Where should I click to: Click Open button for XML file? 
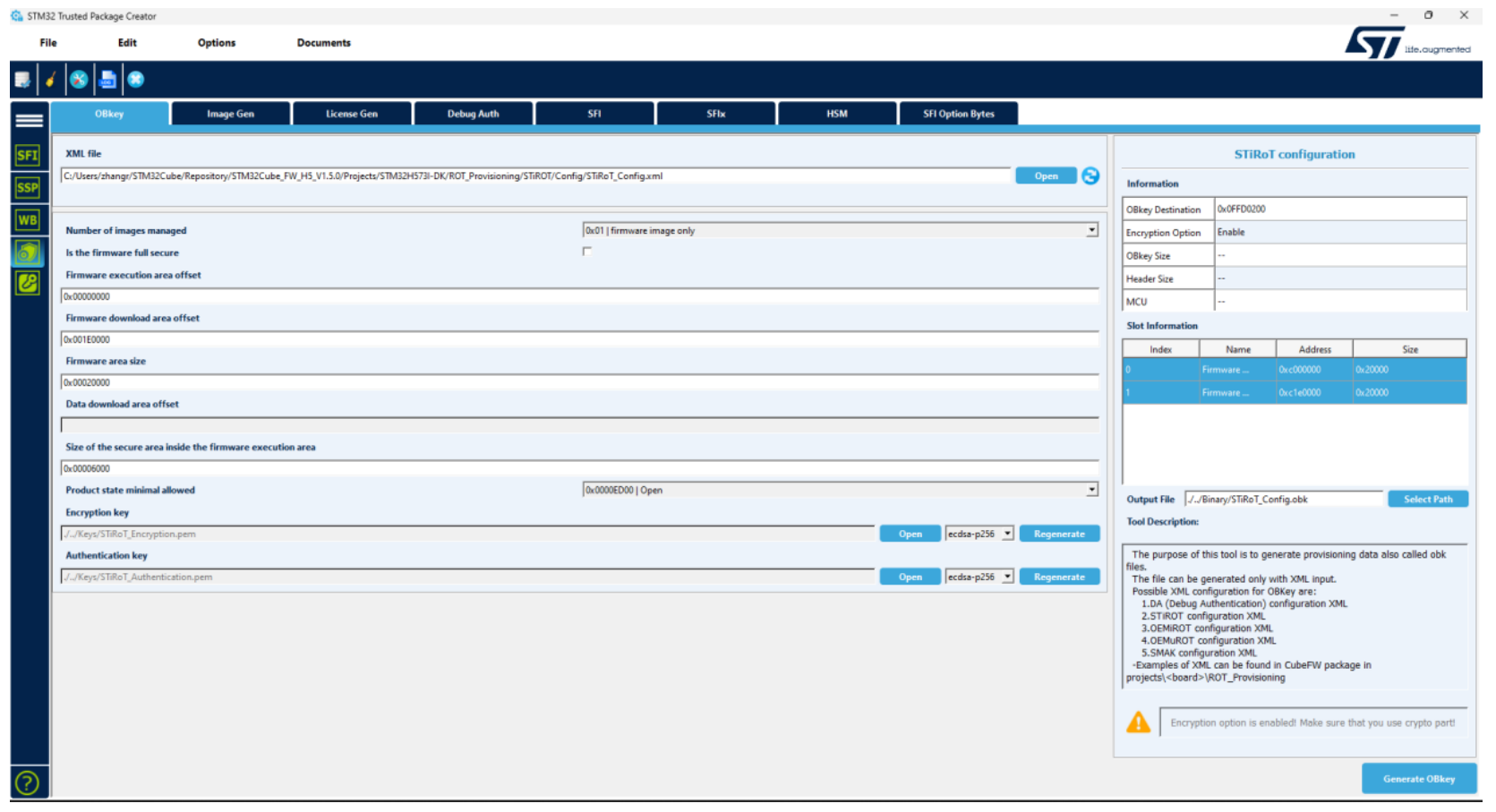tap(1047, 176)
